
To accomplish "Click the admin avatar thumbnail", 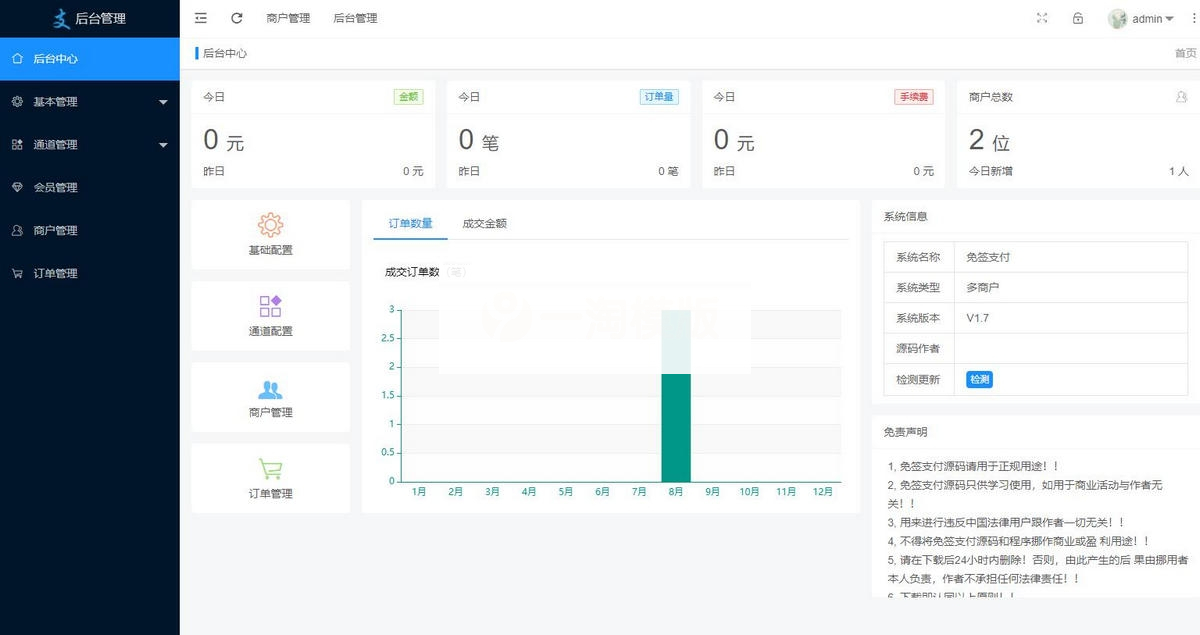I will pyautogui.click(x=1117, y=17).
